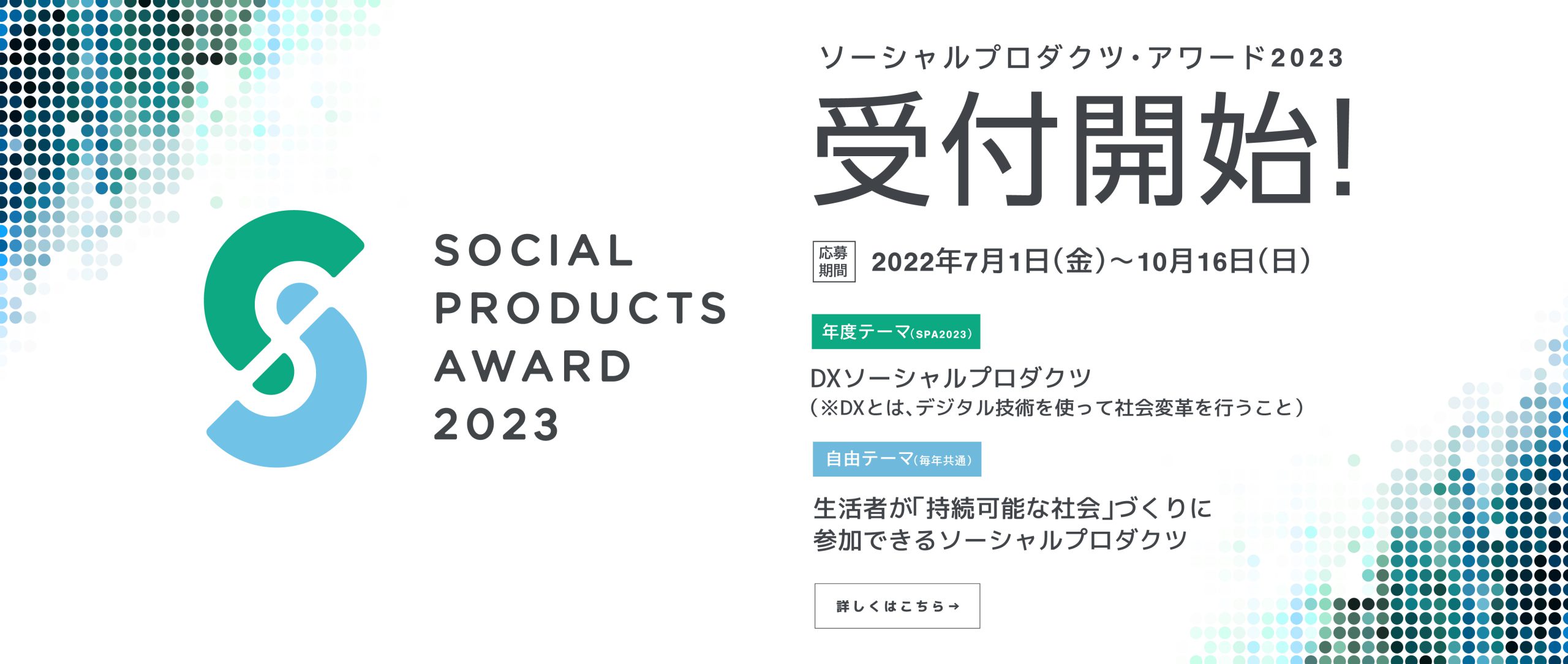Viewport: 1568px width, 664px height.
Task: Click the word AWARD in the logo
Action: pos(532,366)
